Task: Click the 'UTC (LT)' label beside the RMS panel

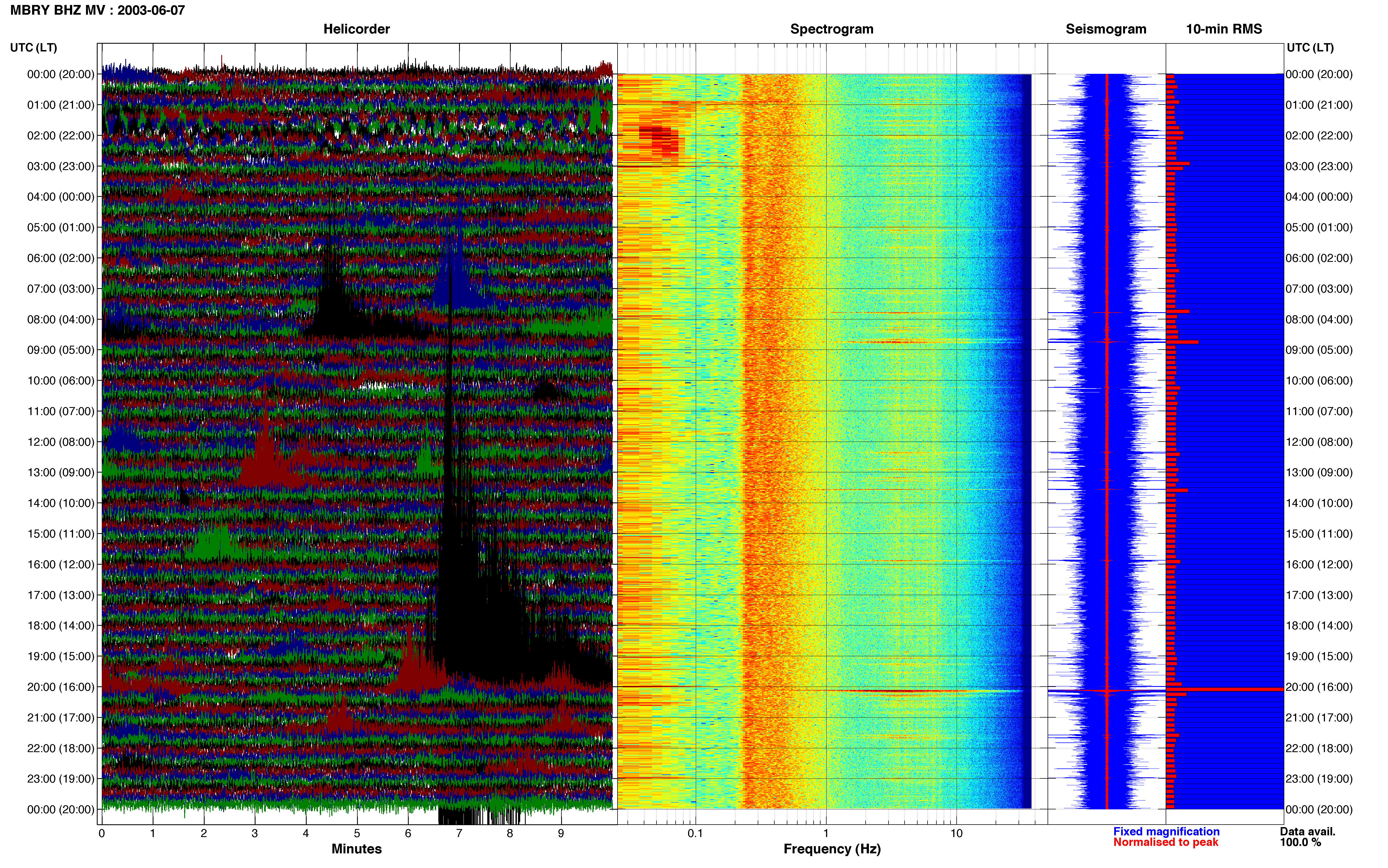Action: point(1310,48)
